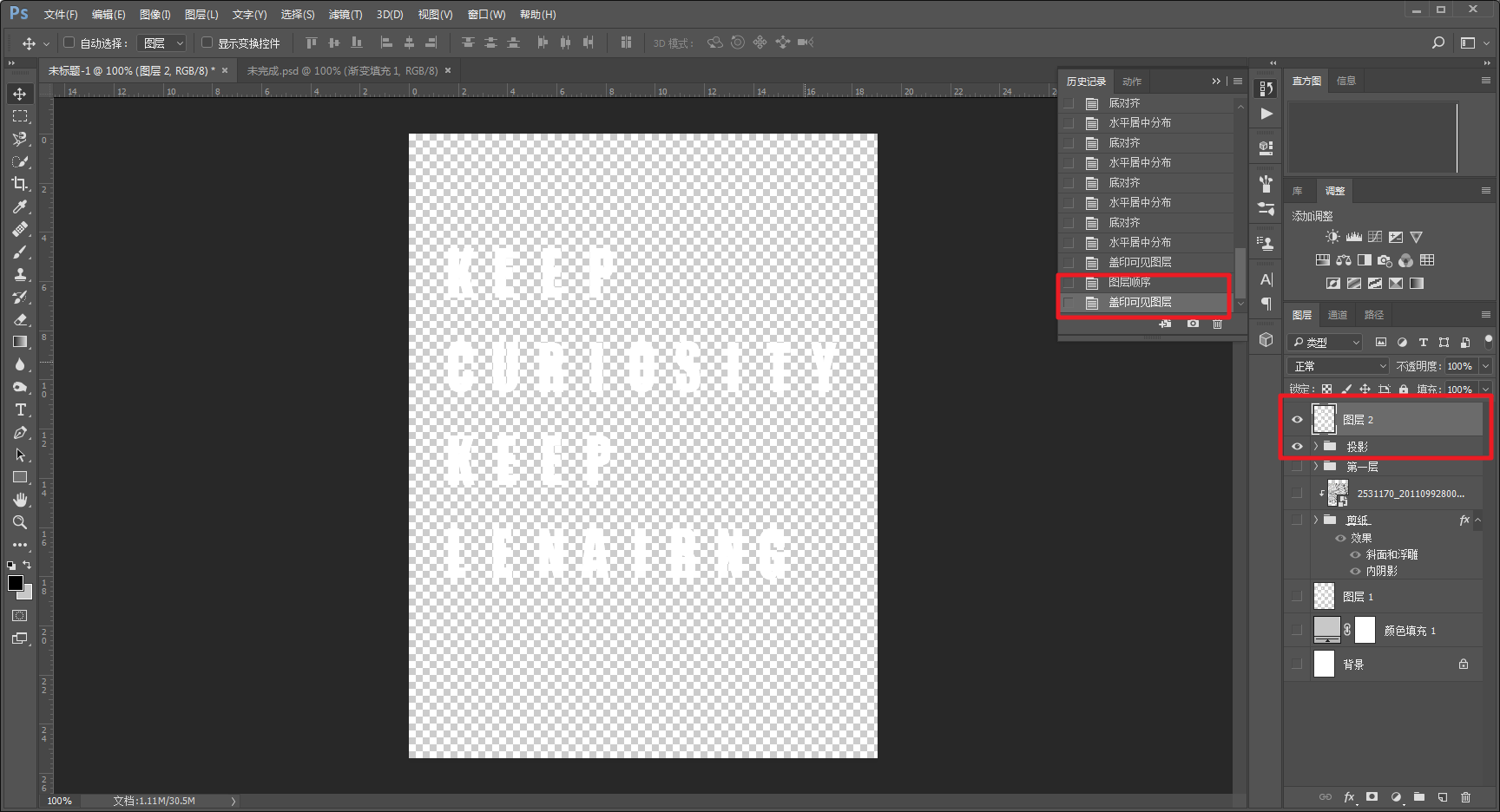Delete layer trash icon
Viewport: 1500px width, 812px height.
coord(1465,796)
